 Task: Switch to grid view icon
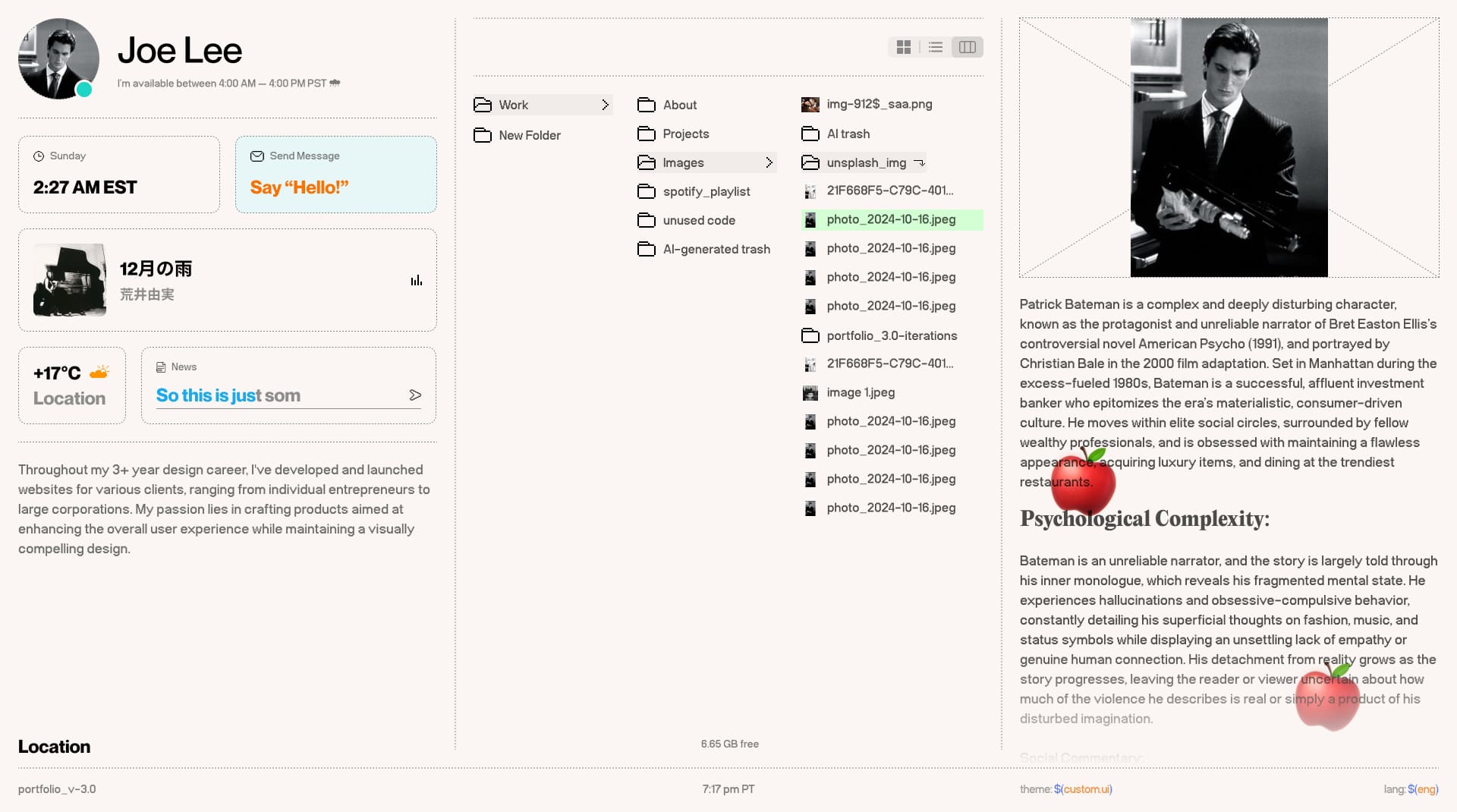903,47
